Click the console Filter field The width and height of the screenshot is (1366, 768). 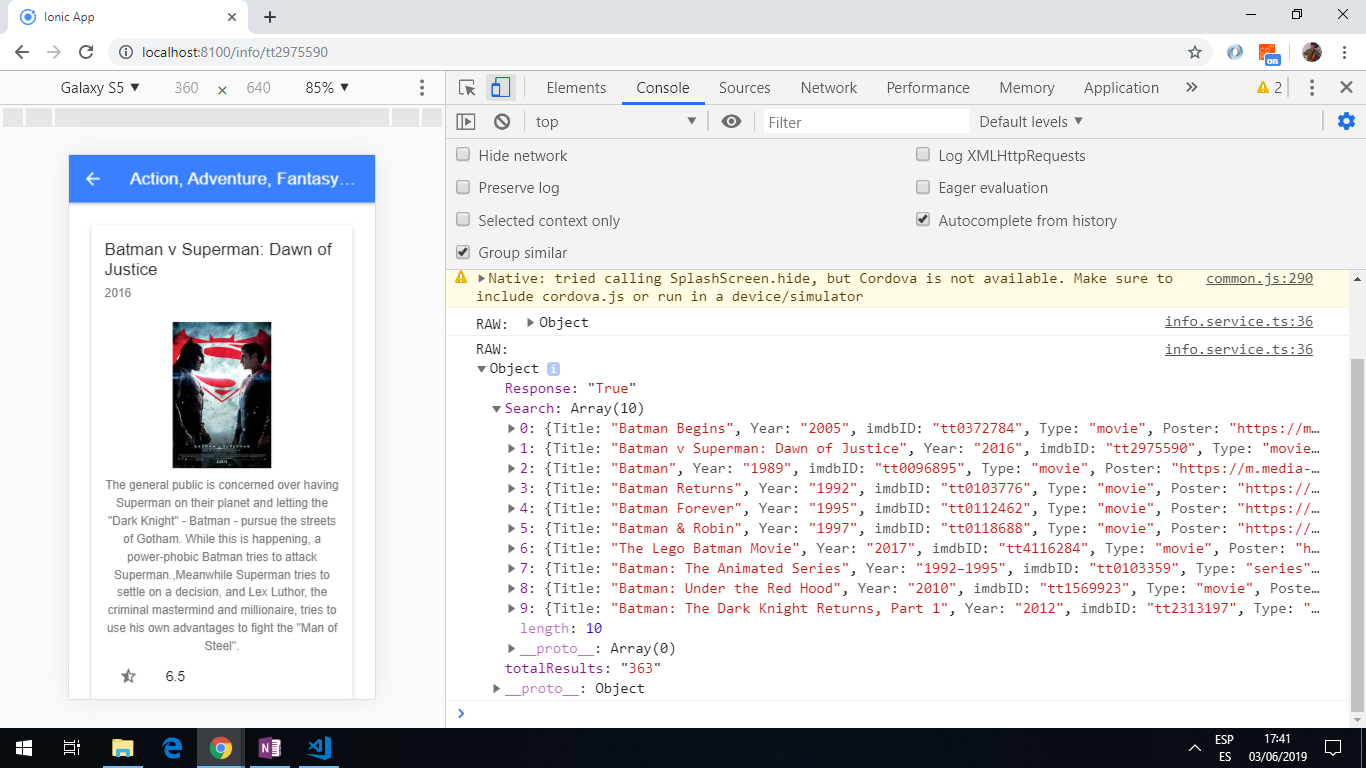click(x=866, y=122)
